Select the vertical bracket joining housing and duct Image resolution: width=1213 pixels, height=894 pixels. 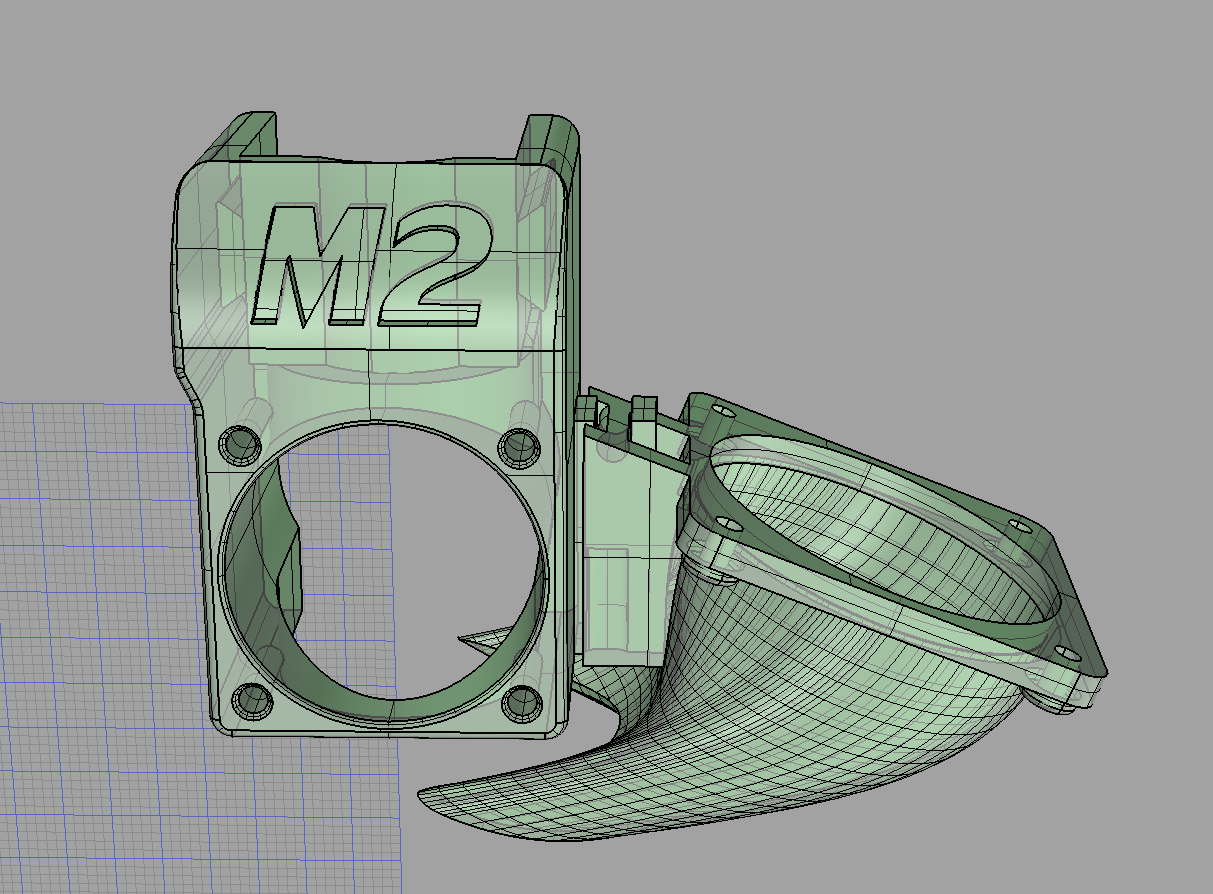(x=620, y=560)
